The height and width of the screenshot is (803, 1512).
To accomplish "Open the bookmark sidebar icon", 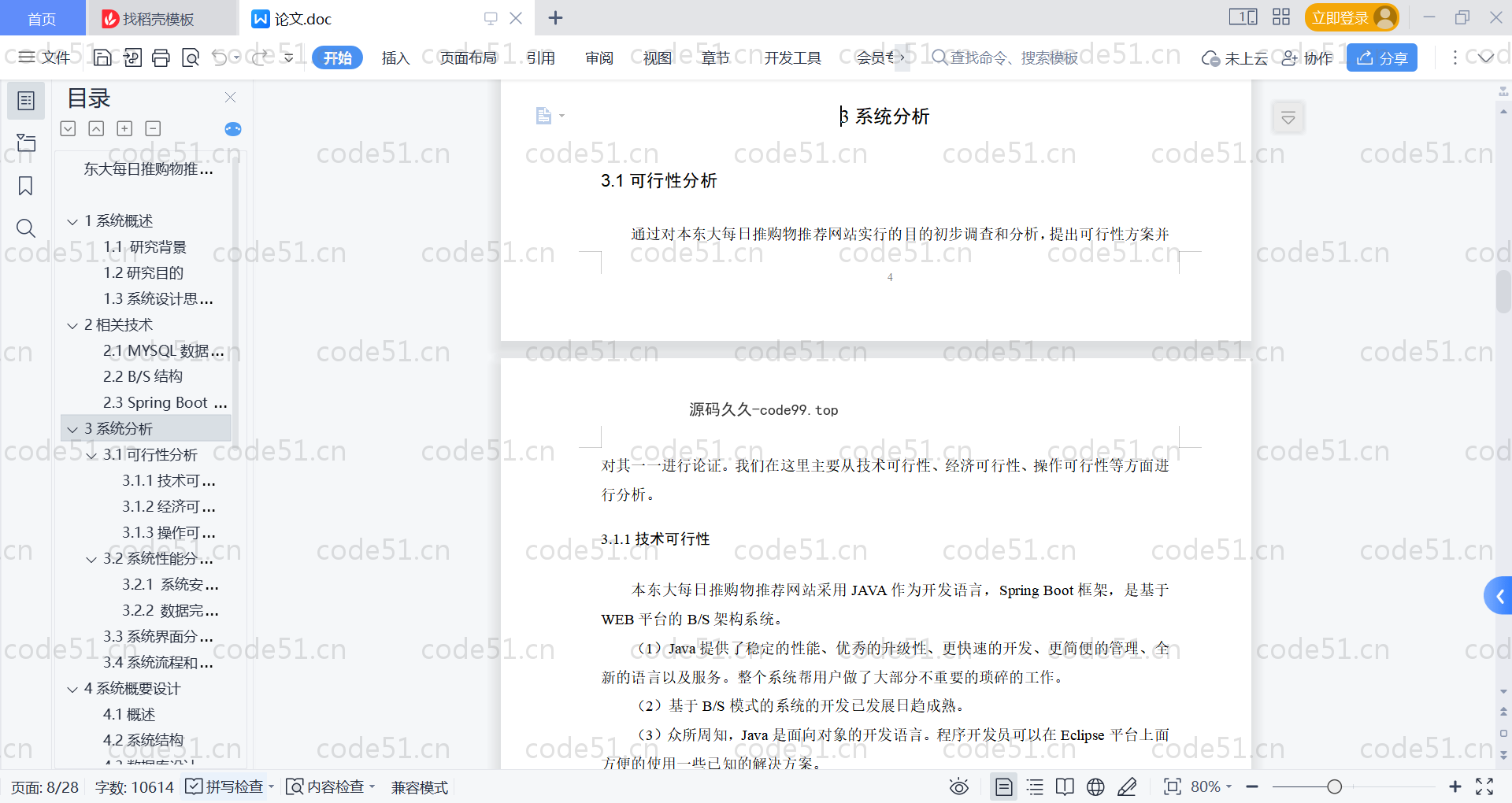I will [x=25, y=186].
